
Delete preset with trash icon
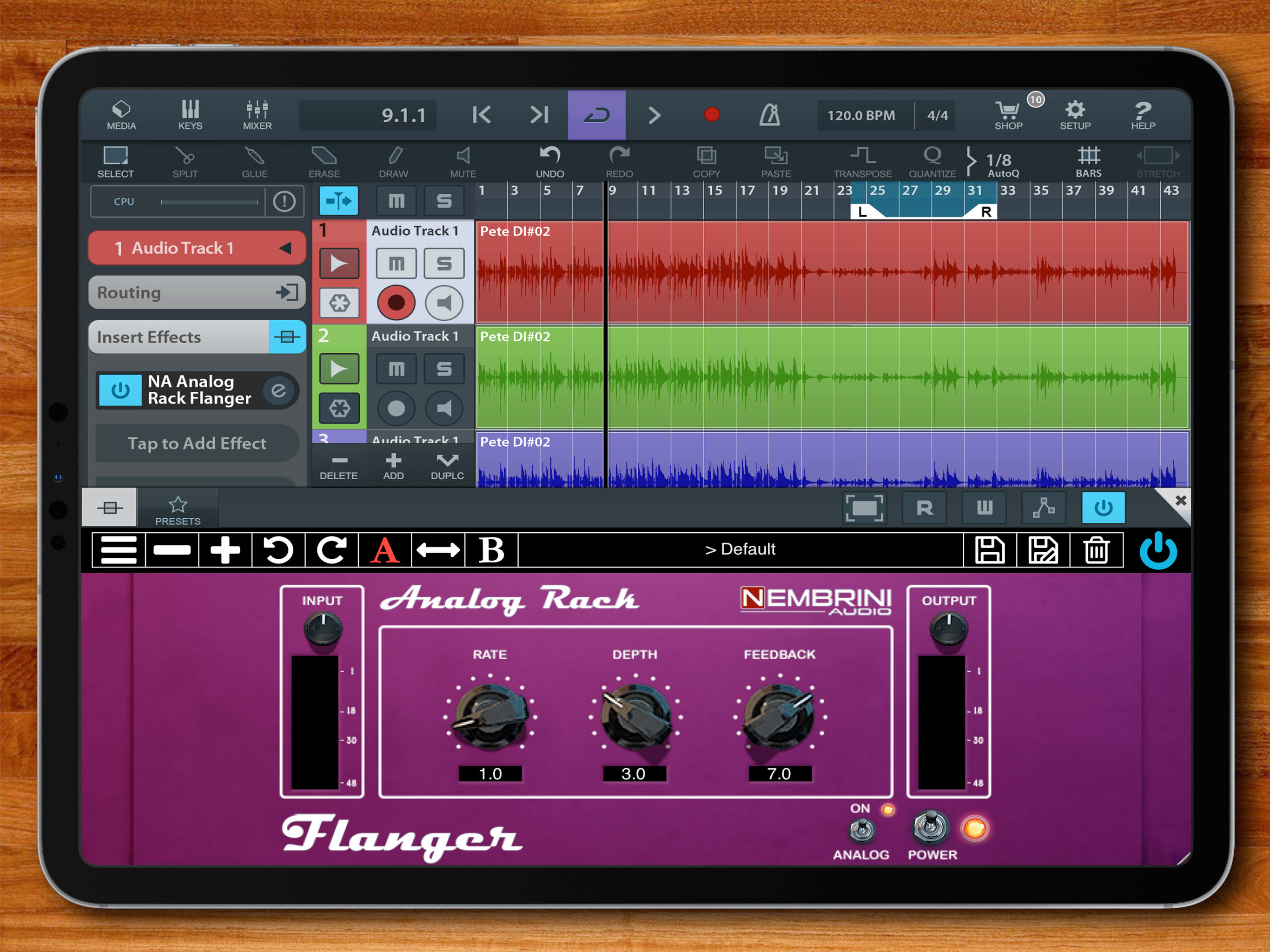[x=1096, y=550]
